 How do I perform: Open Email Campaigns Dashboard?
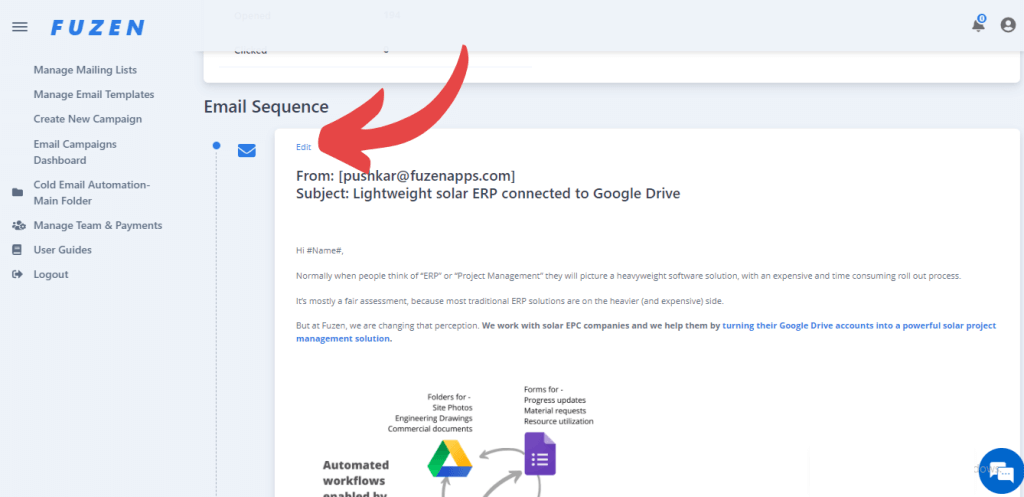[x=75, y=152]
